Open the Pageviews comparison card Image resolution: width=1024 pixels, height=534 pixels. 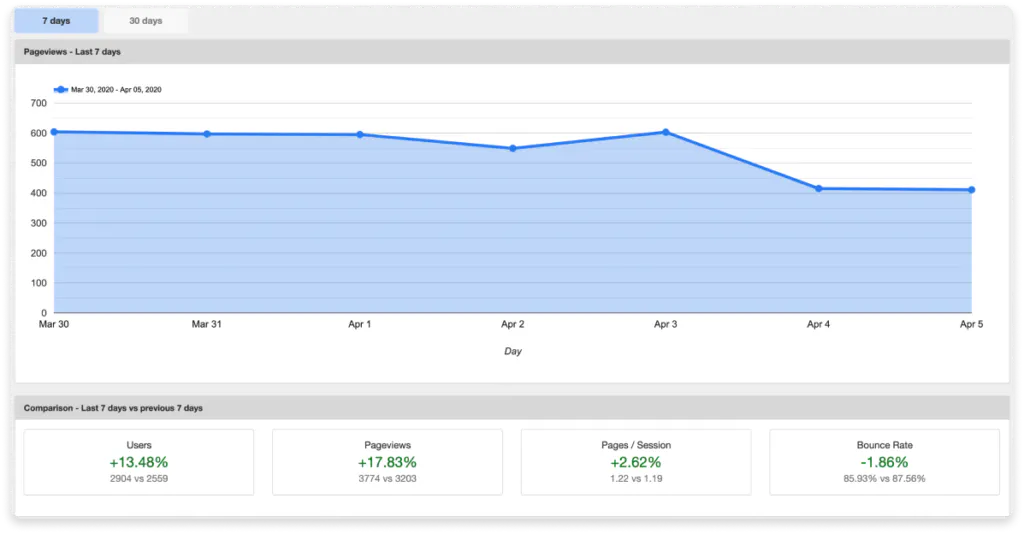tap(387, 462)
